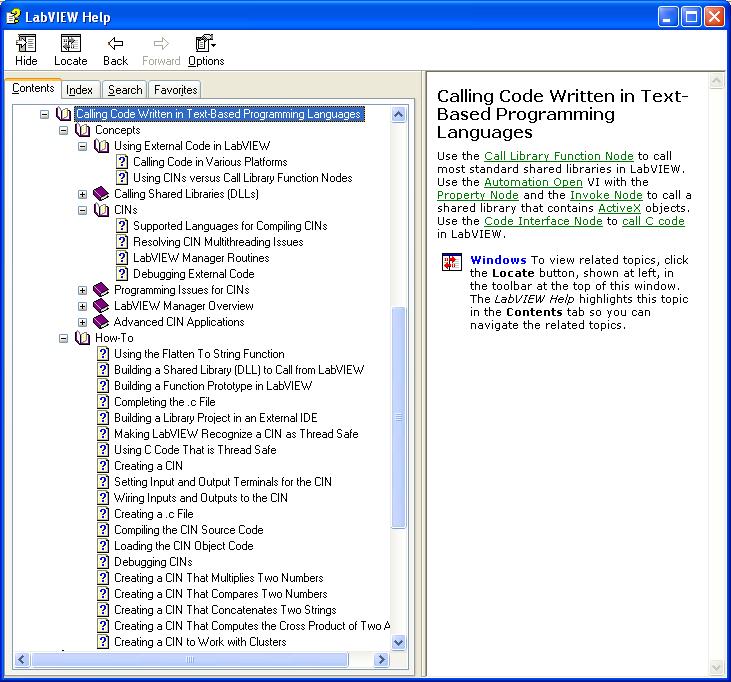Click the LabVIEW Help title bar icon

click(x=13, y=17)
